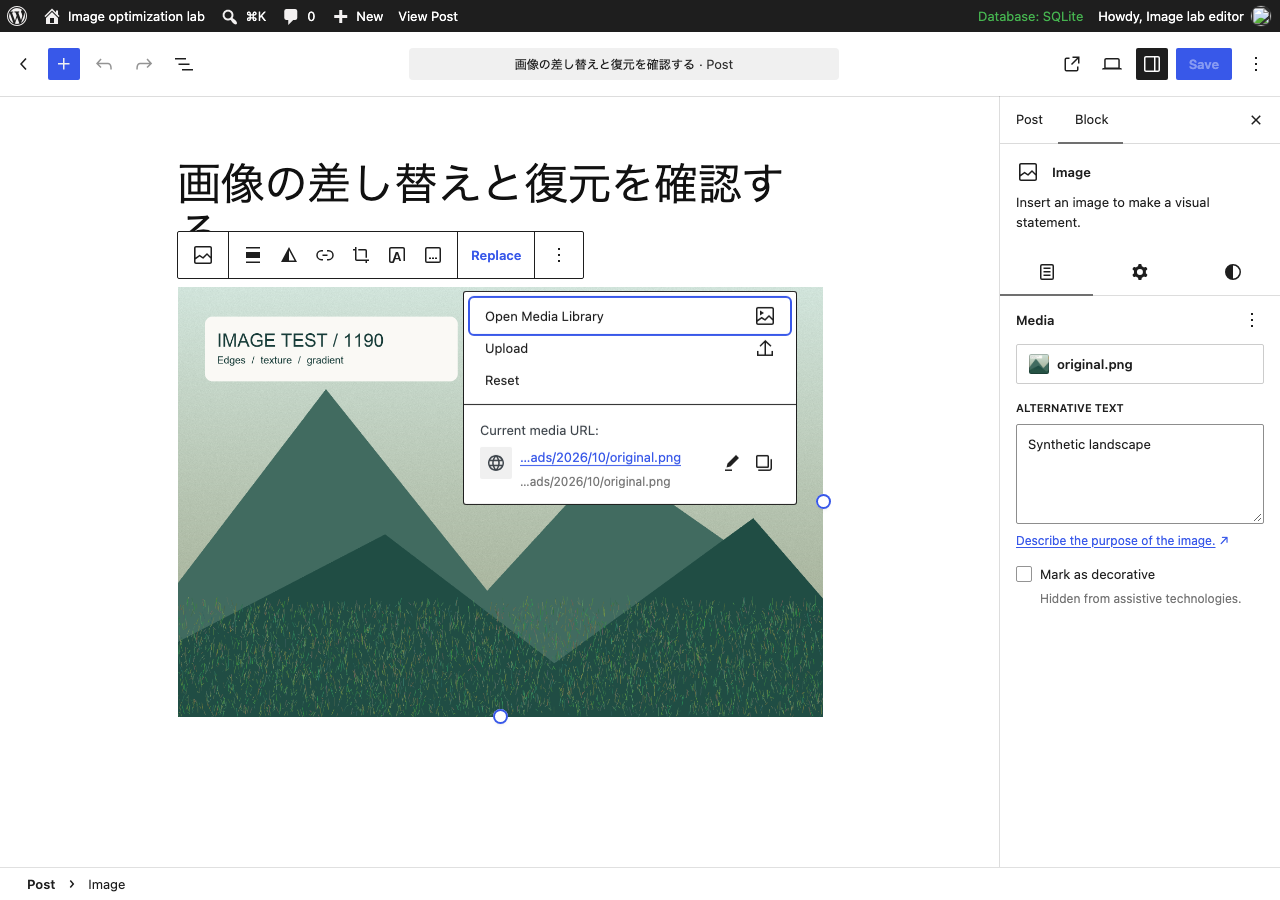Screen dimensions: 1280x900
Task: Select the crop image tool
Action: pyautogui.click(x=361, y=255)
